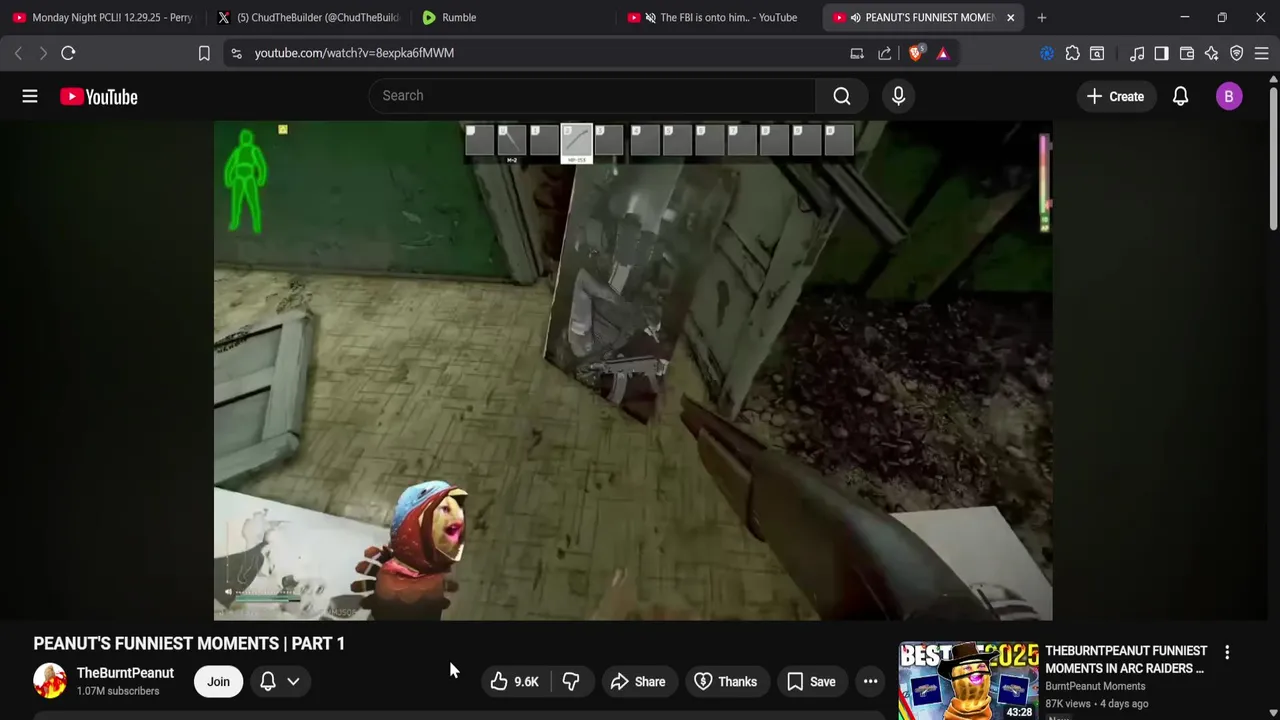Toggle the browser sidebar panel
The width and height of the screenshot is (1280, 720).
coord(1161,53)
